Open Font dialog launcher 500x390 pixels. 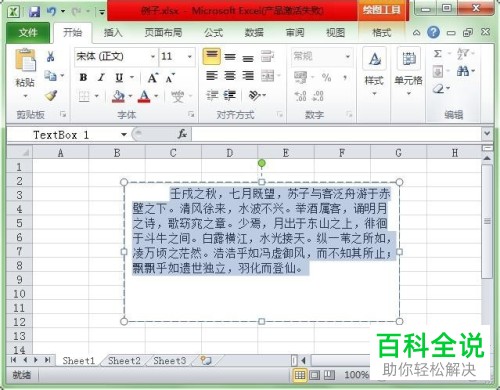[x=191, y=115]
